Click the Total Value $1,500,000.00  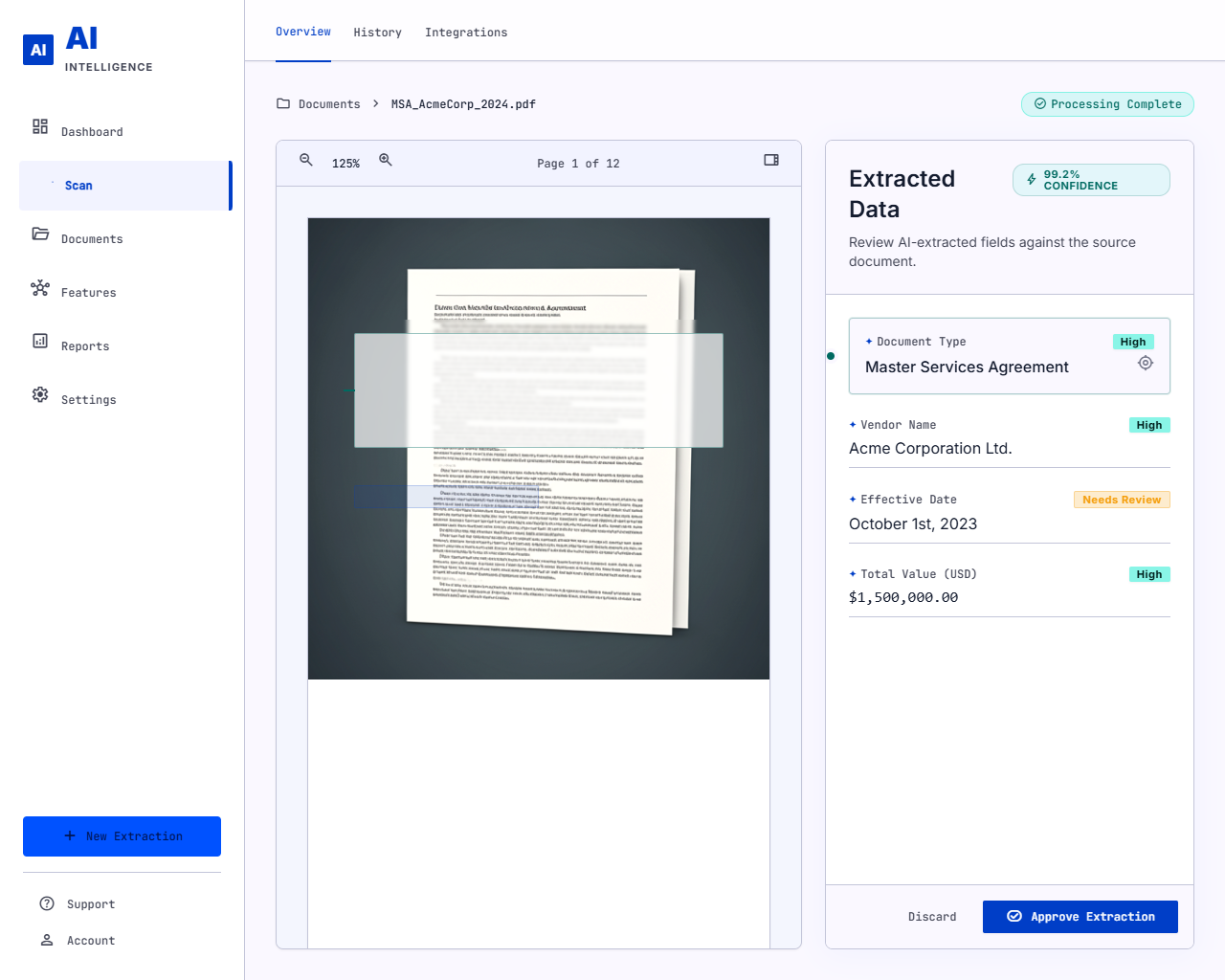coord(903,597)
